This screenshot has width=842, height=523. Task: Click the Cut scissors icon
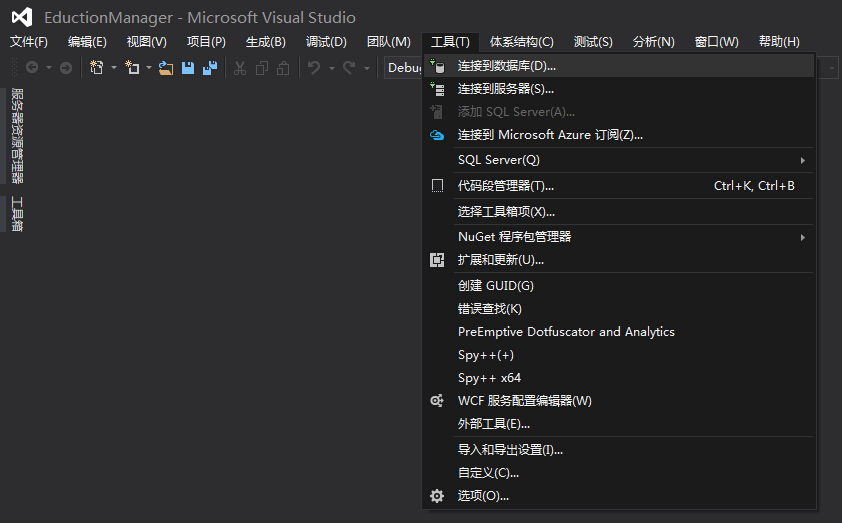pyautogui.click(x=239, y=68)
